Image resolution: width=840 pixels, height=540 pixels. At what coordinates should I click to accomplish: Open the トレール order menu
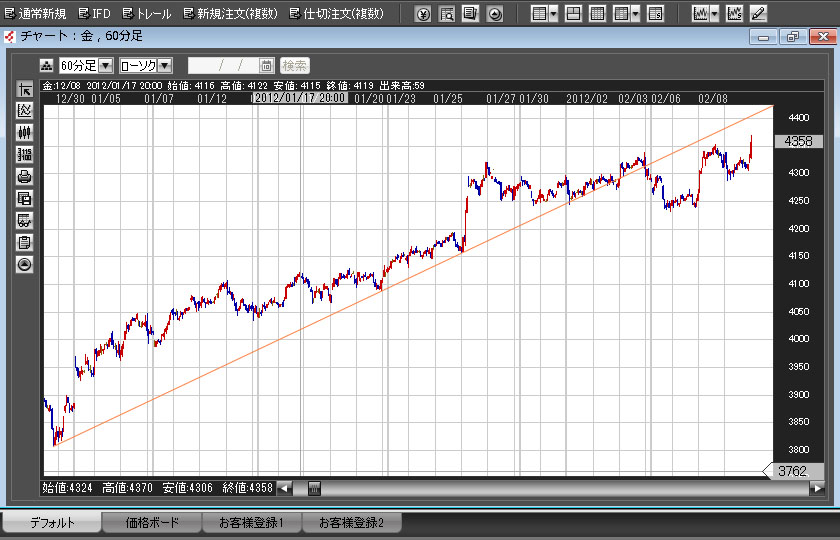coord(146,14)
